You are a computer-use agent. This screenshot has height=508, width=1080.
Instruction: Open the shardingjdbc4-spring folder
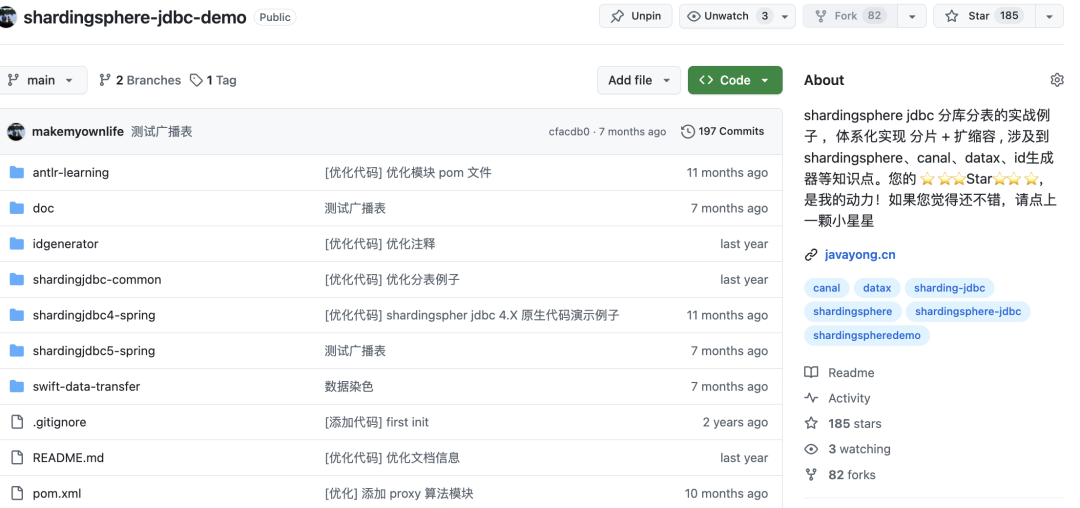(x=94, y=315)
